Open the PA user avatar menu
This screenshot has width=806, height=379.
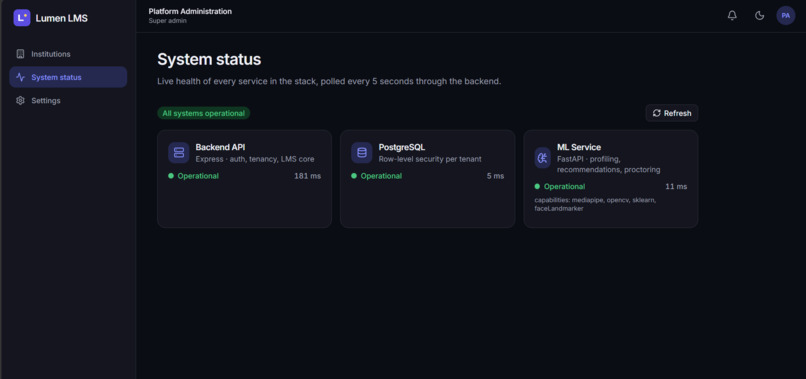click(x=785, y=15)
